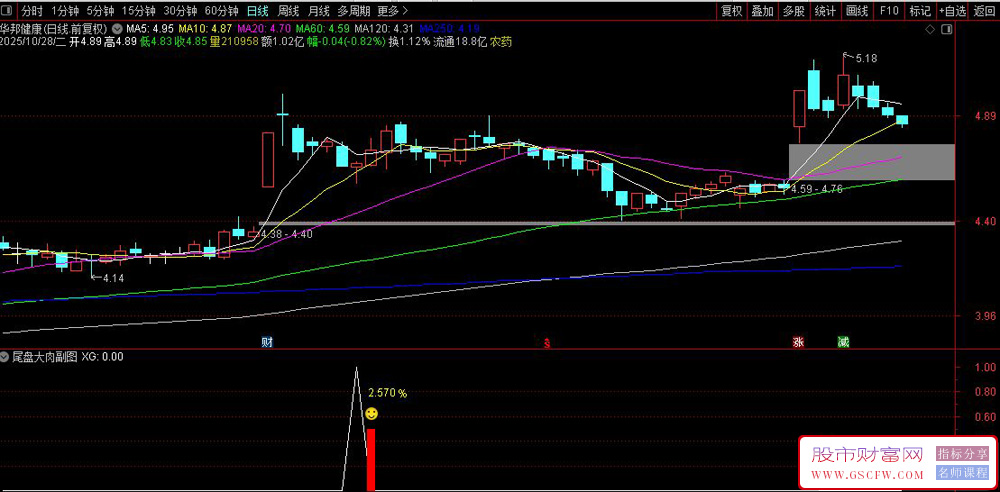Click the MA5: 4.95 label
Viewport: 1000px width, 492px height.
tap(150, 29)
